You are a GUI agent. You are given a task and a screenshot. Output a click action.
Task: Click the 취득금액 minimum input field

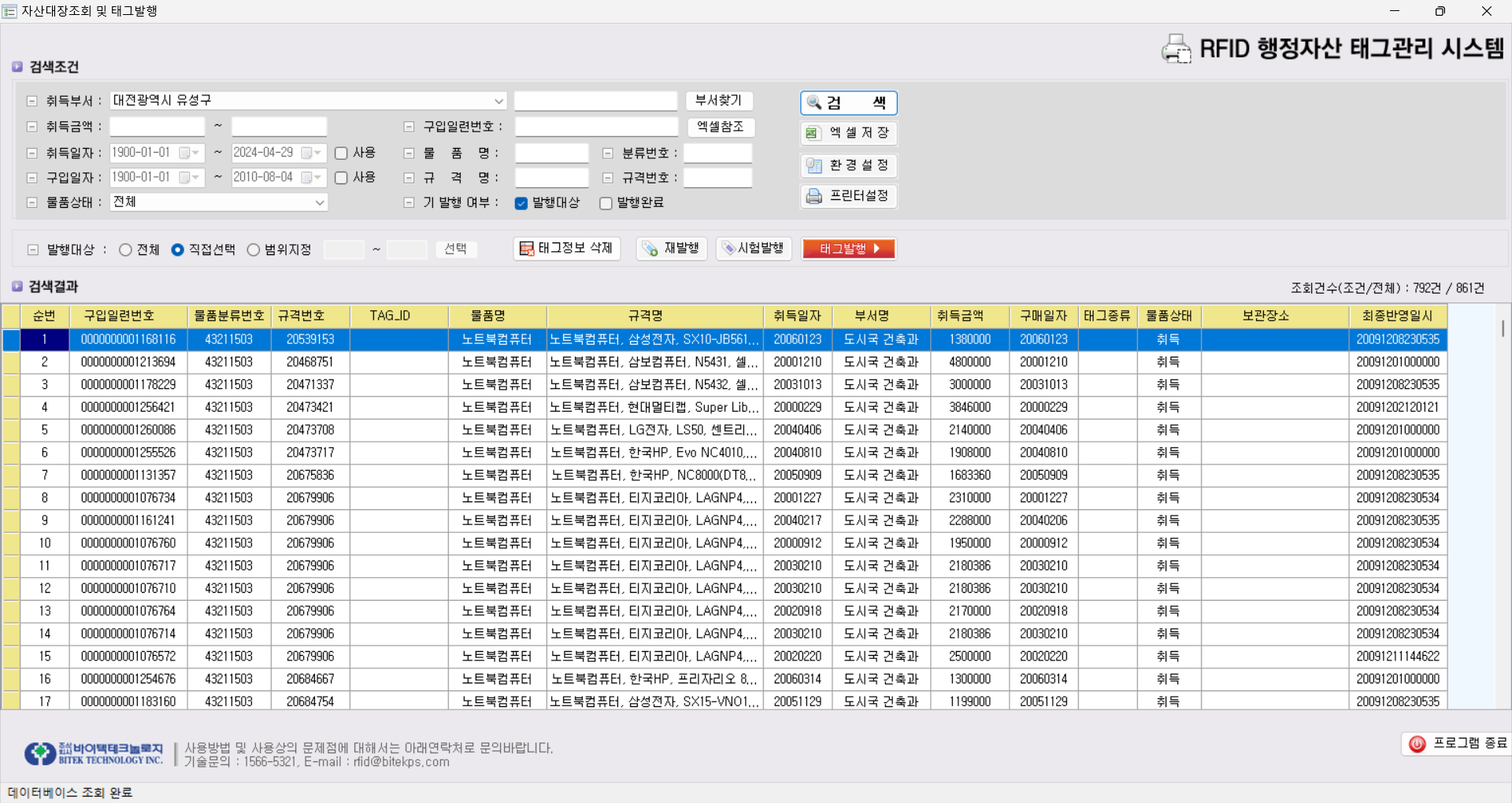pyautogui.click(x=157, y=127)
